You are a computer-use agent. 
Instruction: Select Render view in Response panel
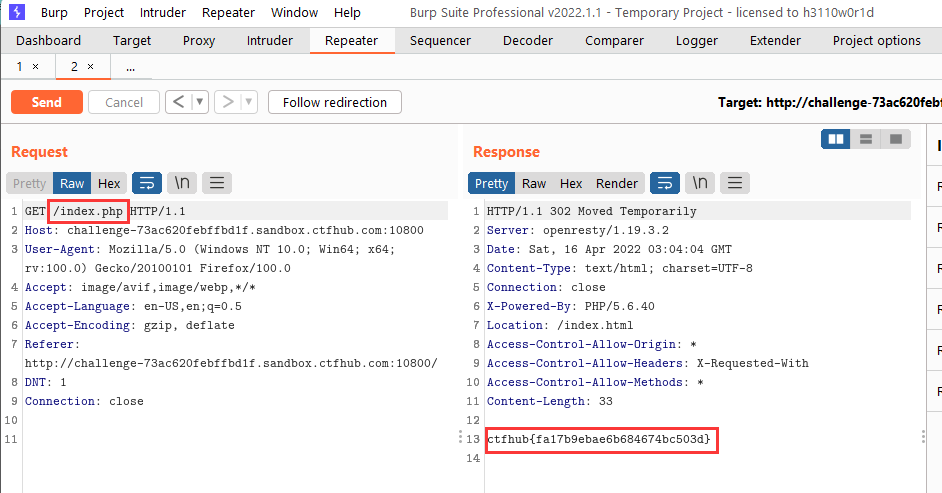pos(616,183)
